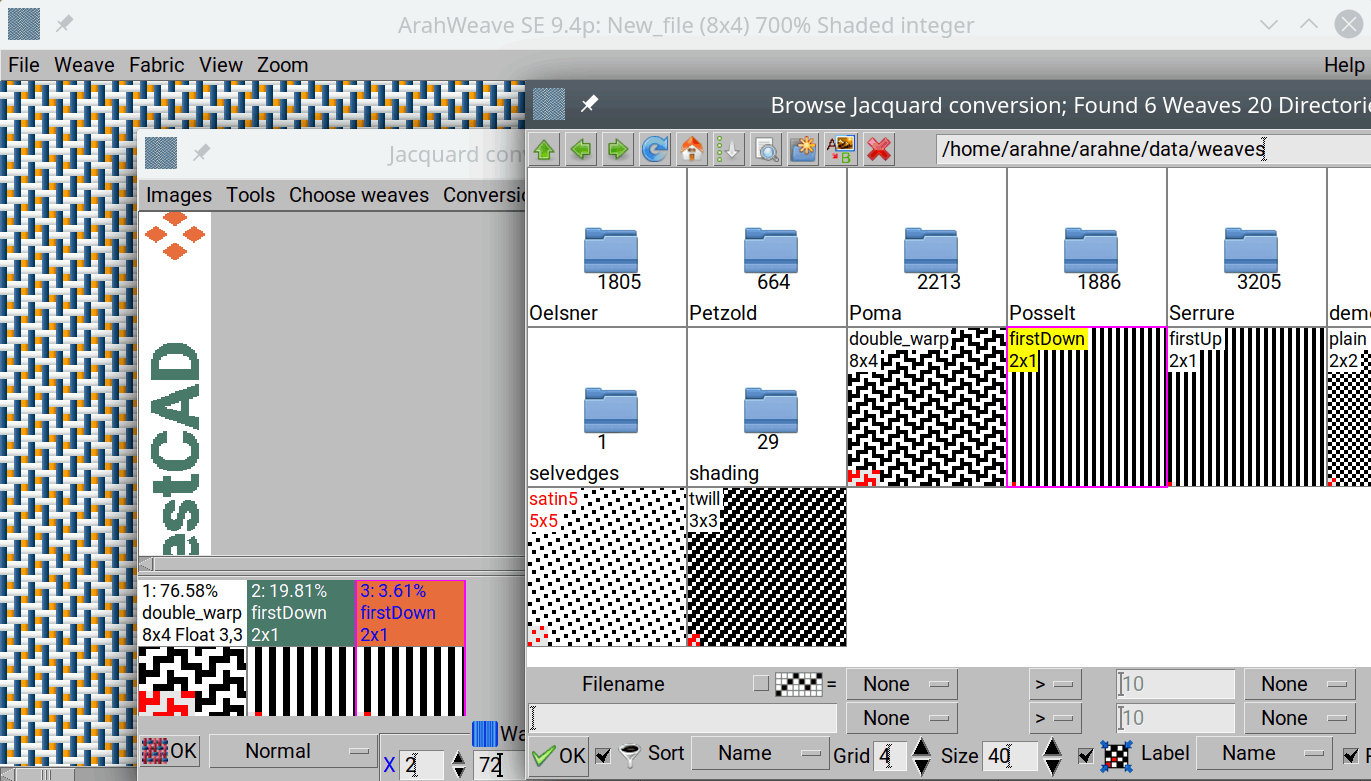Go to home directory icon
The image size is (1371, 781).
692,150
